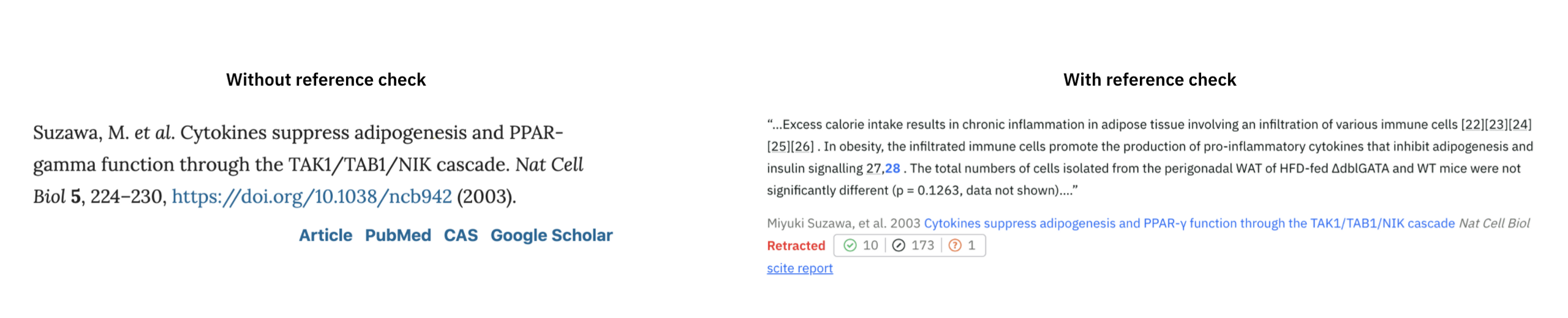This screenshot has width=1568, height=318.
Task: Click the red Retracted label
Action: [x=796, y=246]
